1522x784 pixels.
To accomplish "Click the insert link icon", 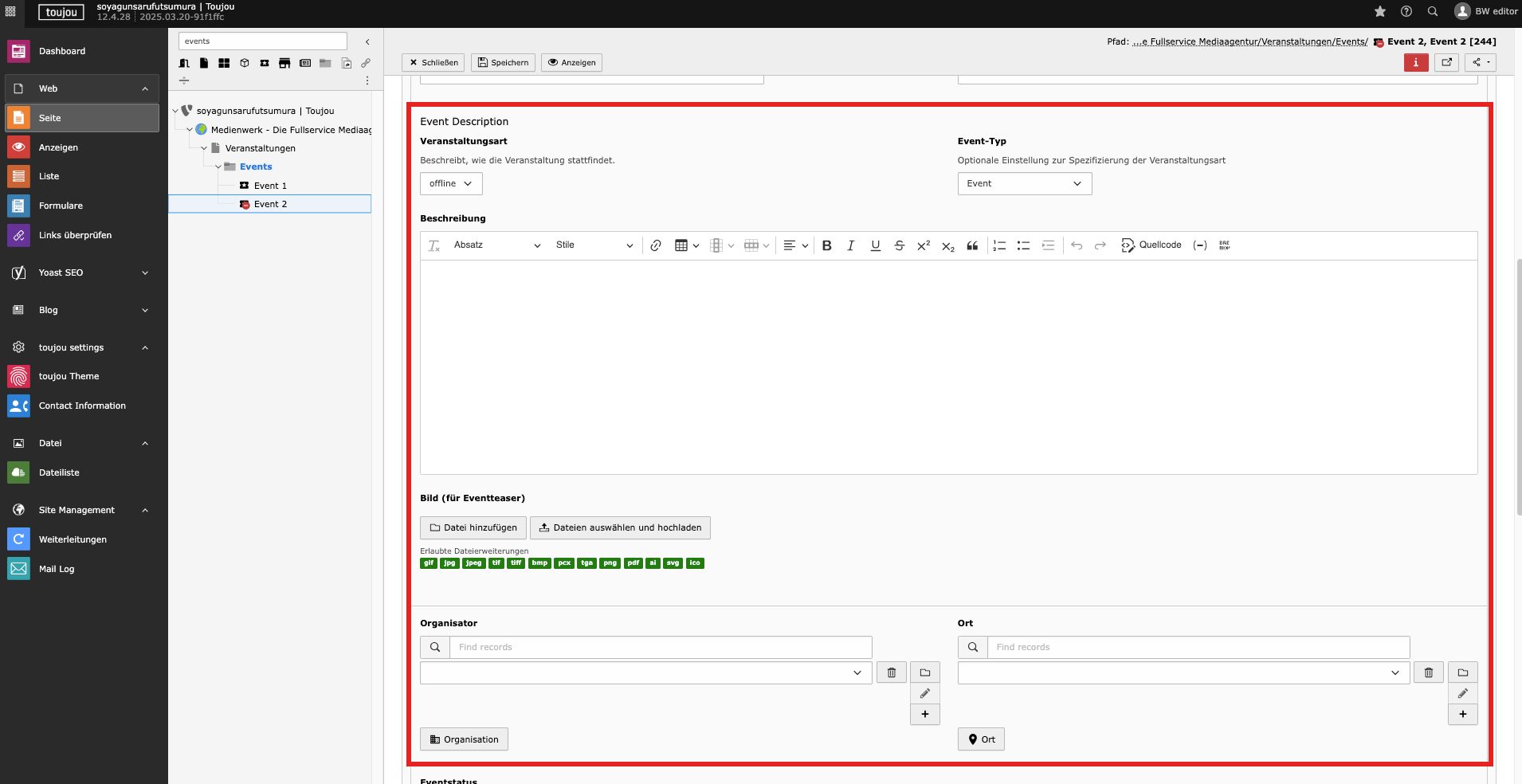I will click(655, 245).
